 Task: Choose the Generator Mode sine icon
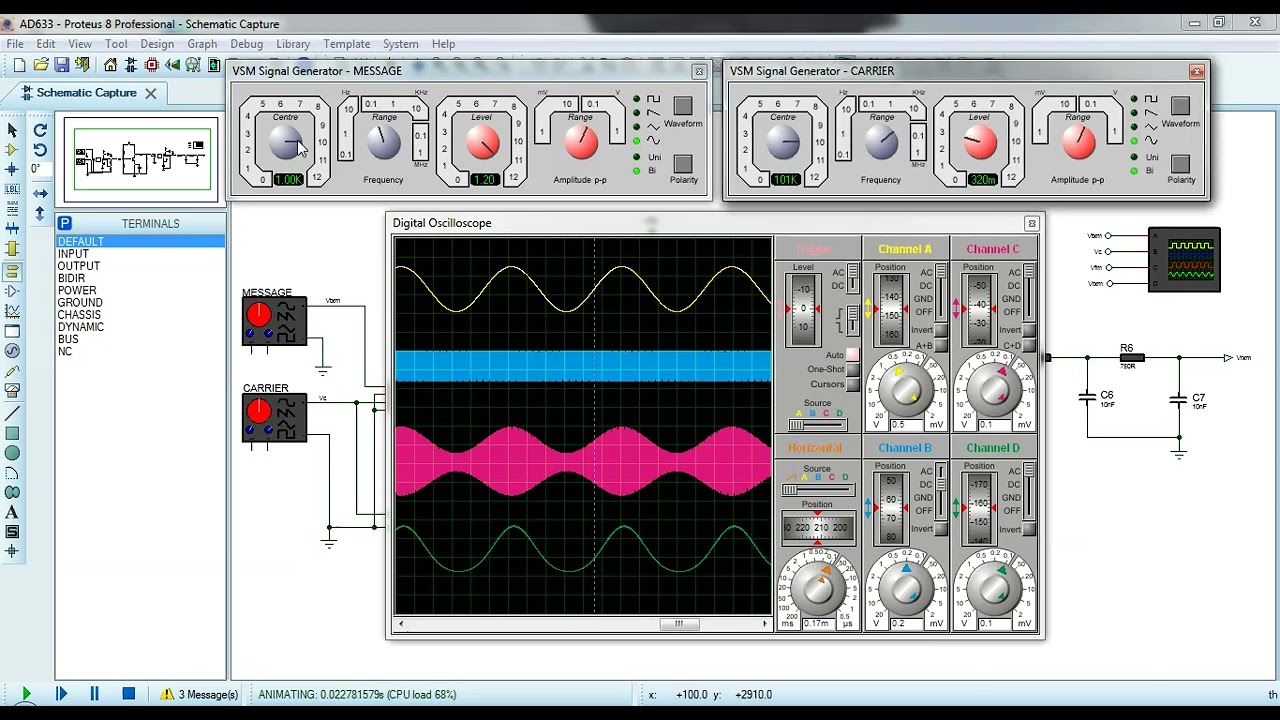point(12,351)
